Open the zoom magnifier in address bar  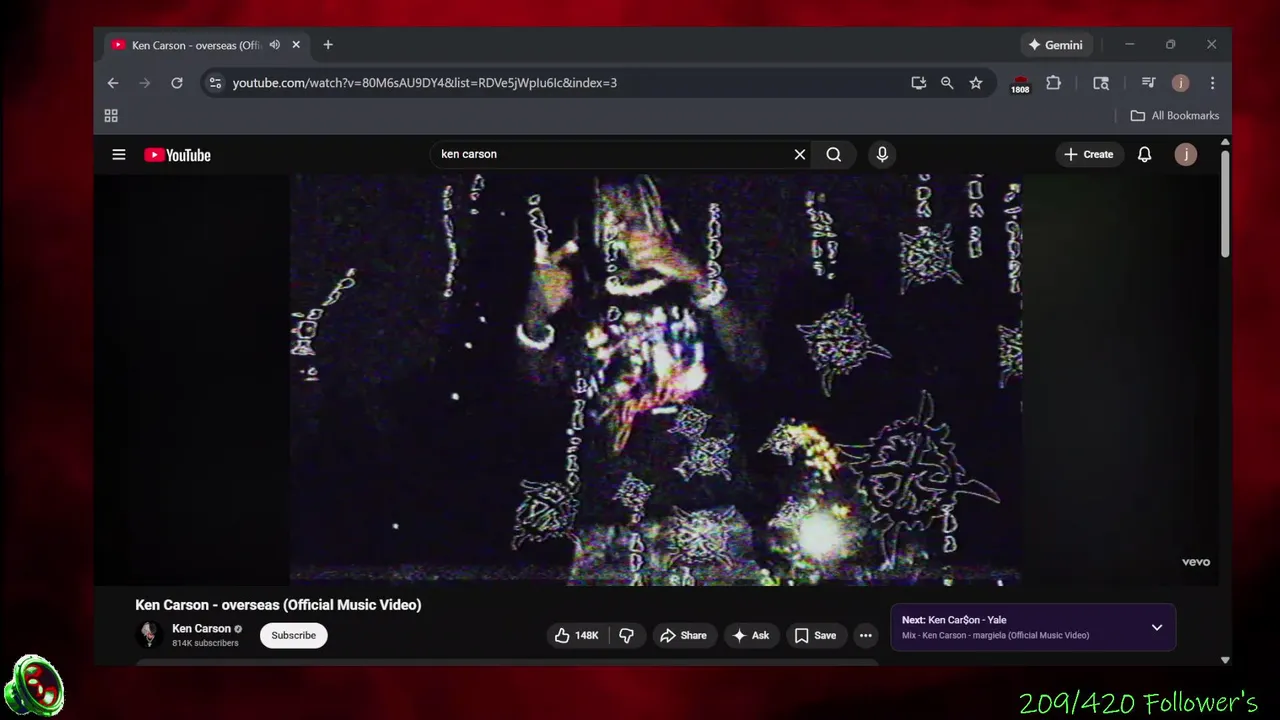point(947,83)
